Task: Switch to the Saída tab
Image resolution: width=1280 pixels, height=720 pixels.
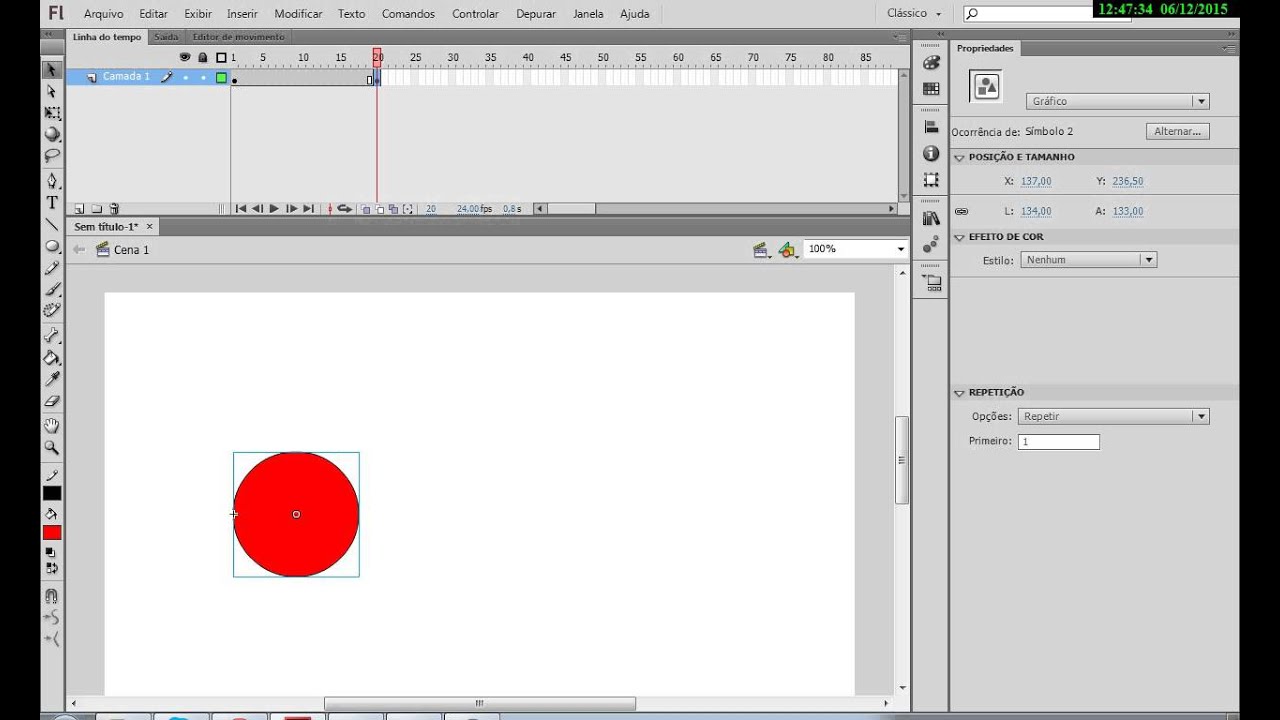Action: tap(166, 37)
